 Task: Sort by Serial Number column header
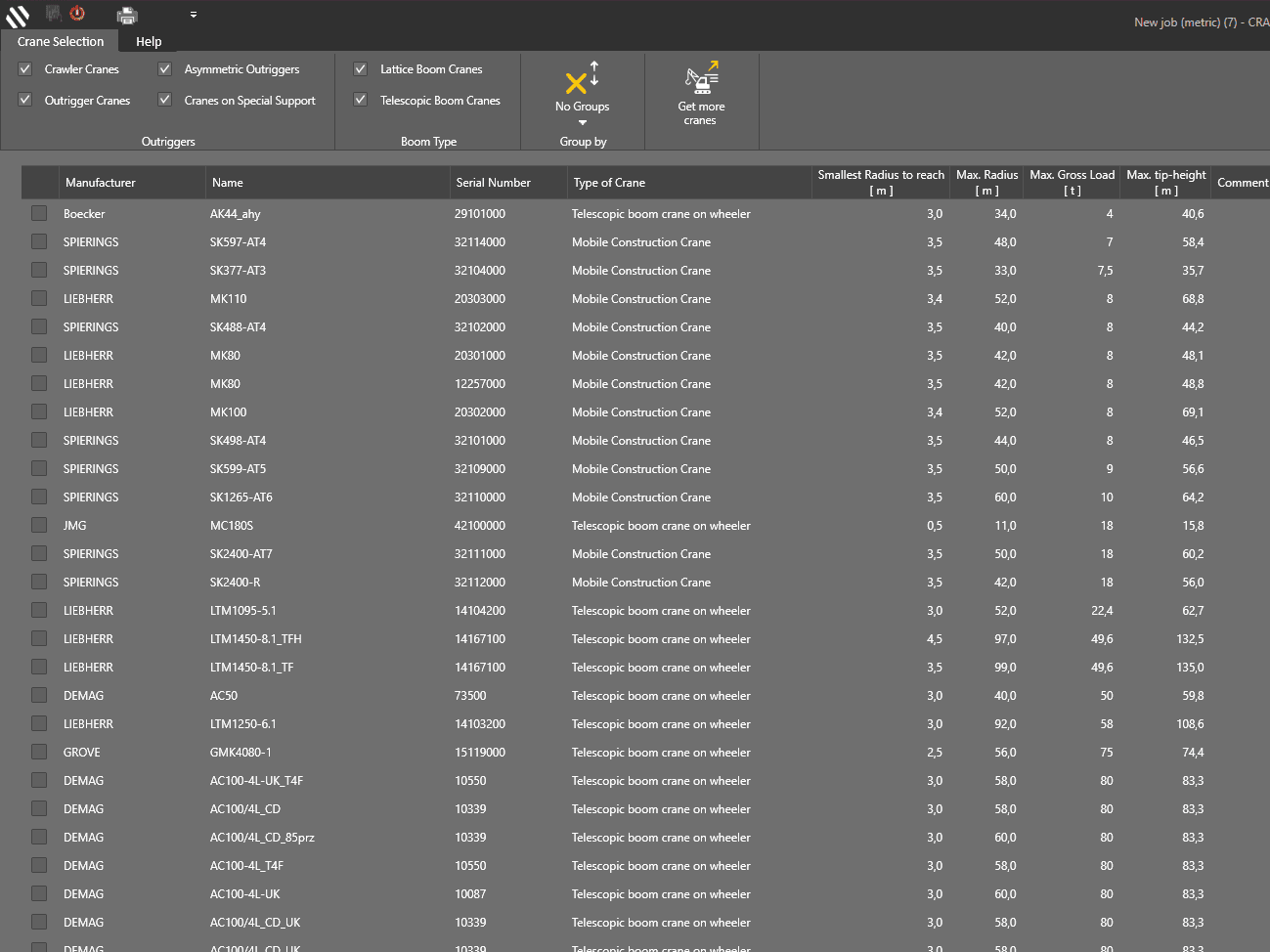coord(508,183)
